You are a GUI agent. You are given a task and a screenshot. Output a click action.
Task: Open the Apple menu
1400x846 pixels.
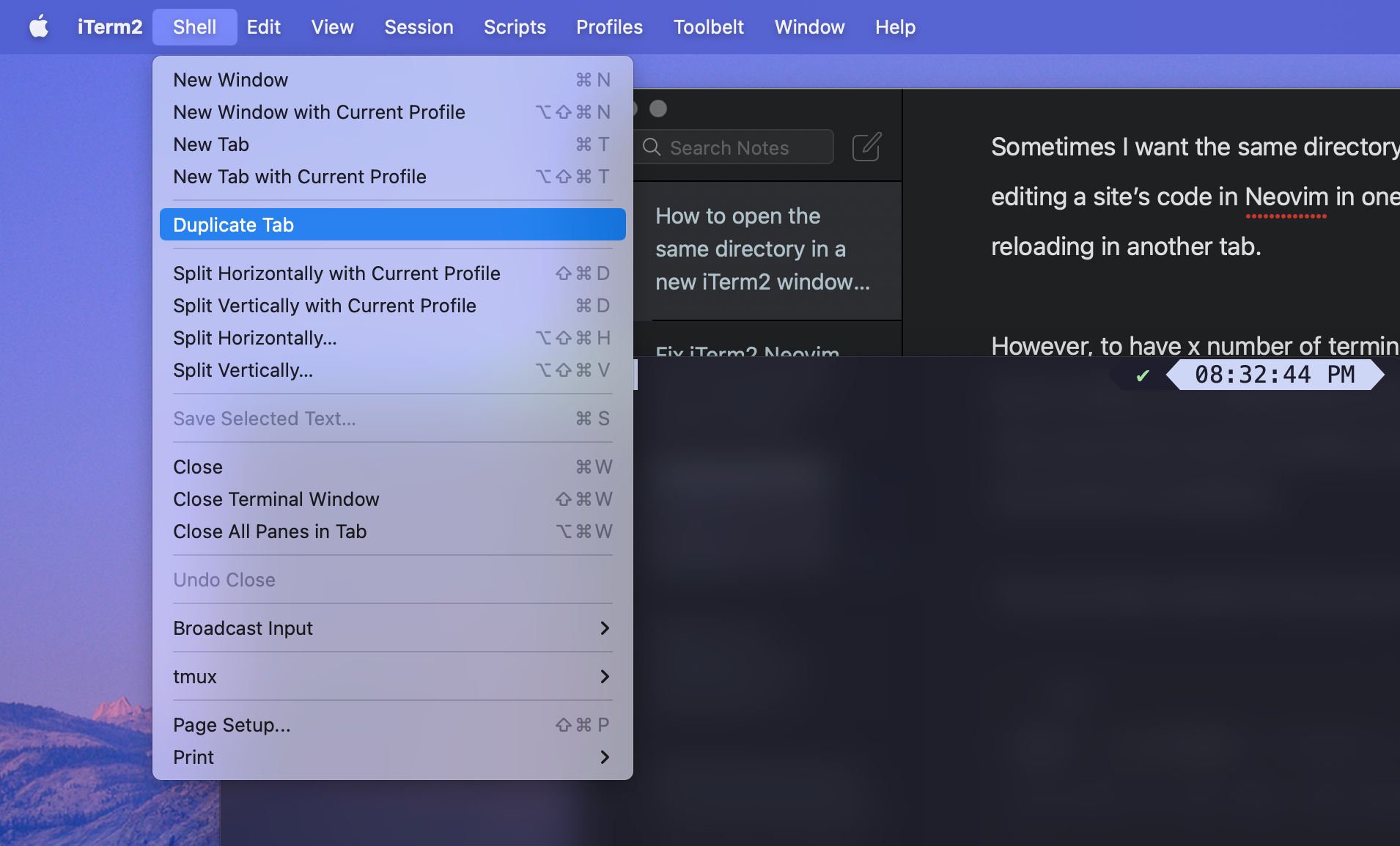coord(40,27)
